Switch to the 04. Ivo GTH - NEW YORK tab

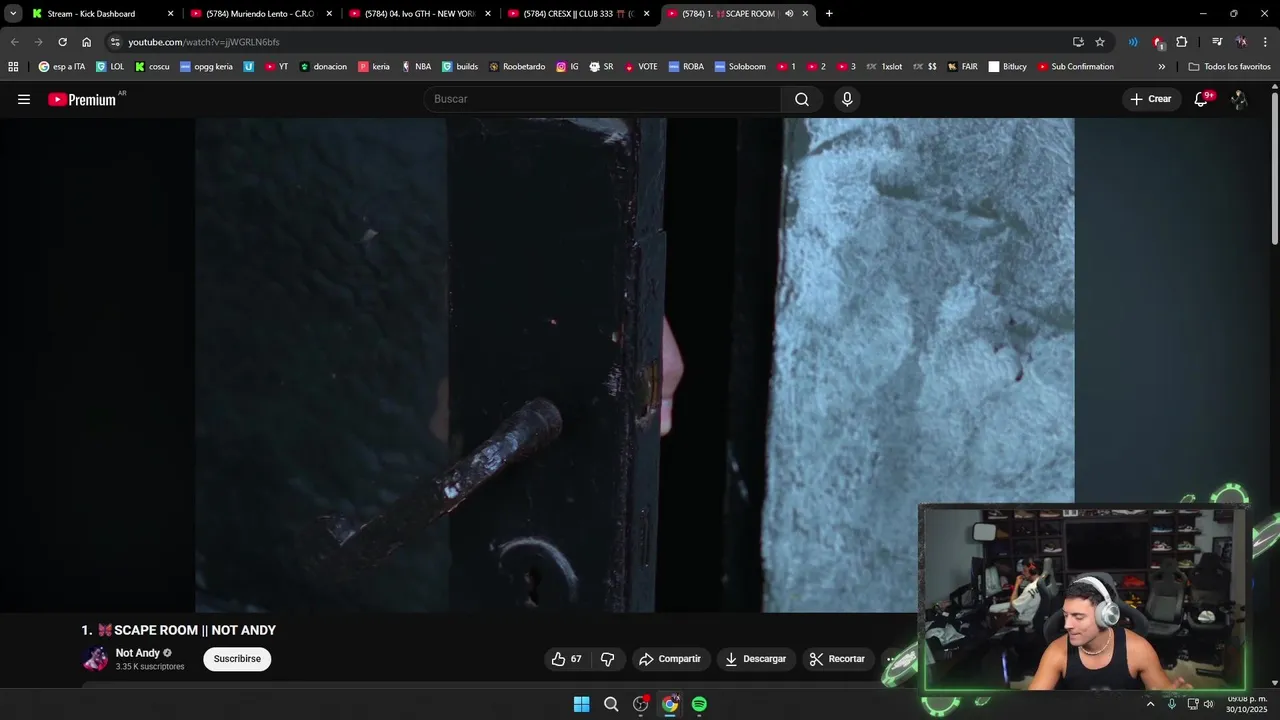(x=419, y=14)
